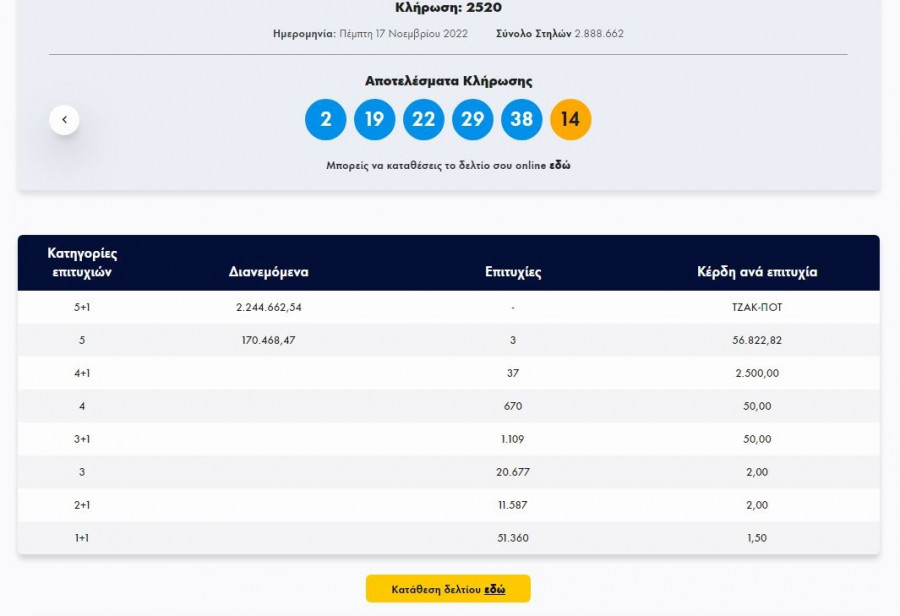Click the 'ΤΖΑΚ-ΠΟΤ' cell

757,307
